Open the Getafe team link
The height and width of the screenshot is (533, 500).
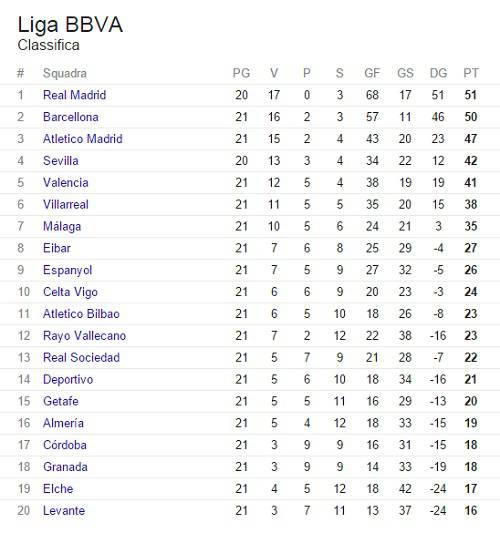[x=61, y=401]
